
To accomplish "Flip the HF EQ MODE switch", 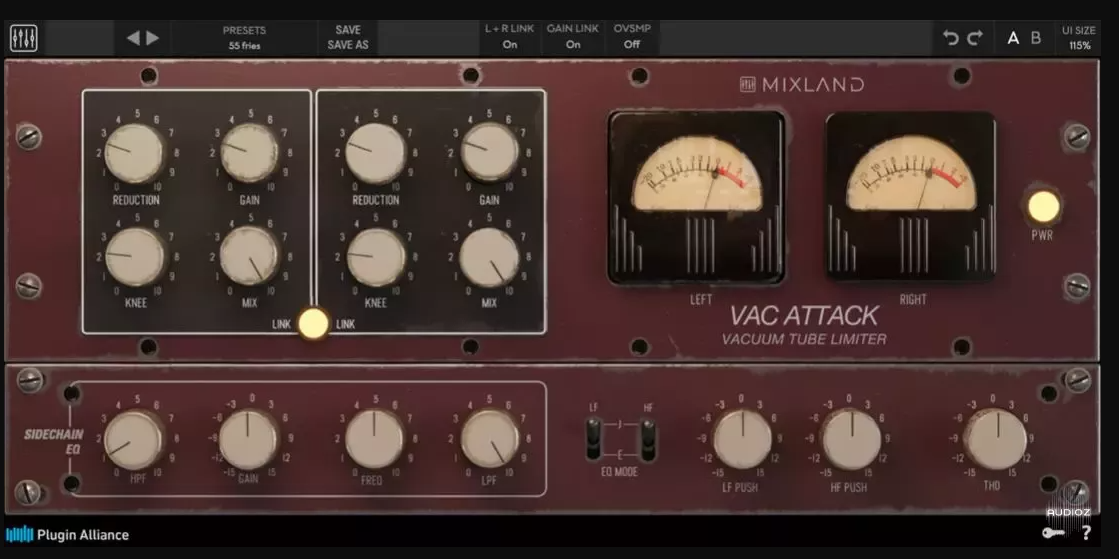I will click(648, 438).
